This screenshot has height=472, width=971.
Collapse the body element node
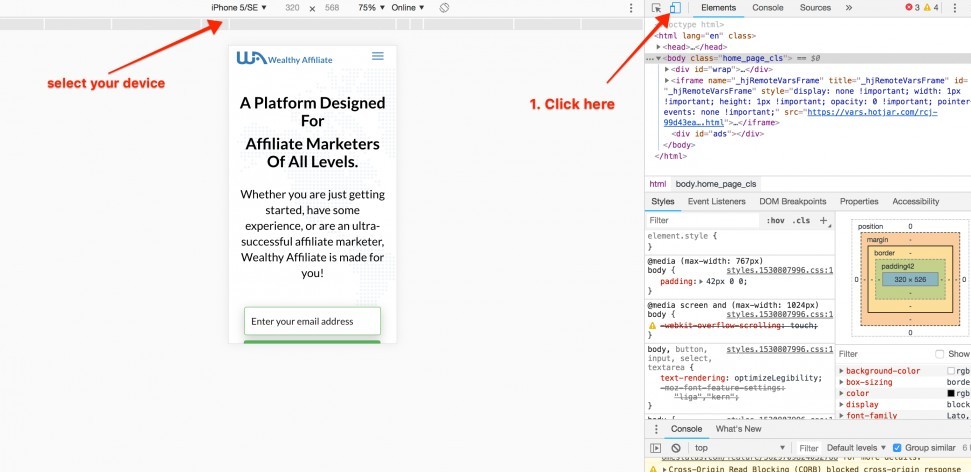[659, 58]
